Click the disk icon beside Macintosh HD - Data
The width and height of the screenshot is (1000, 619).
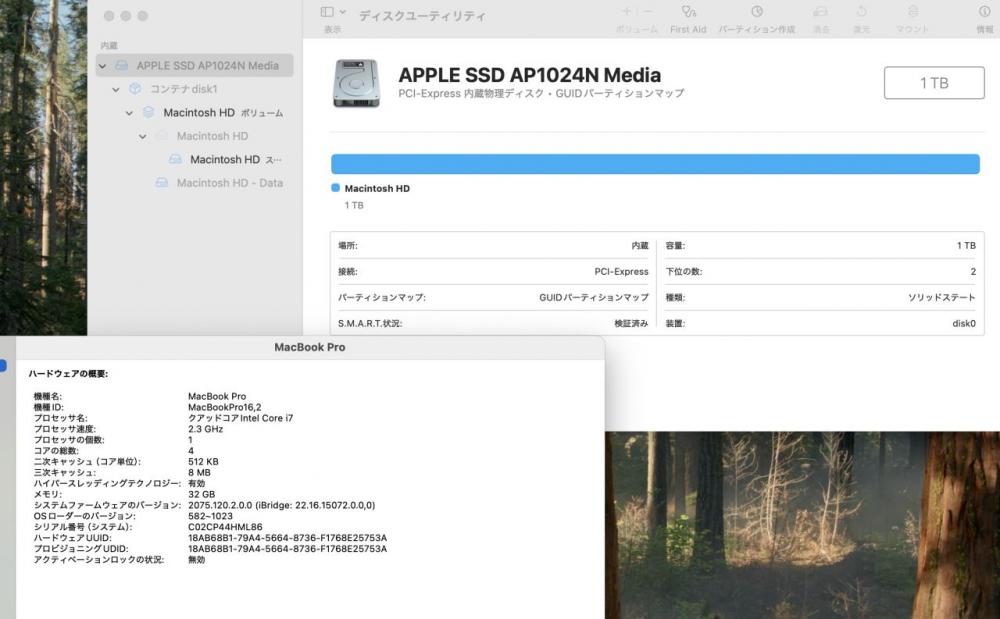click(162, 183)
